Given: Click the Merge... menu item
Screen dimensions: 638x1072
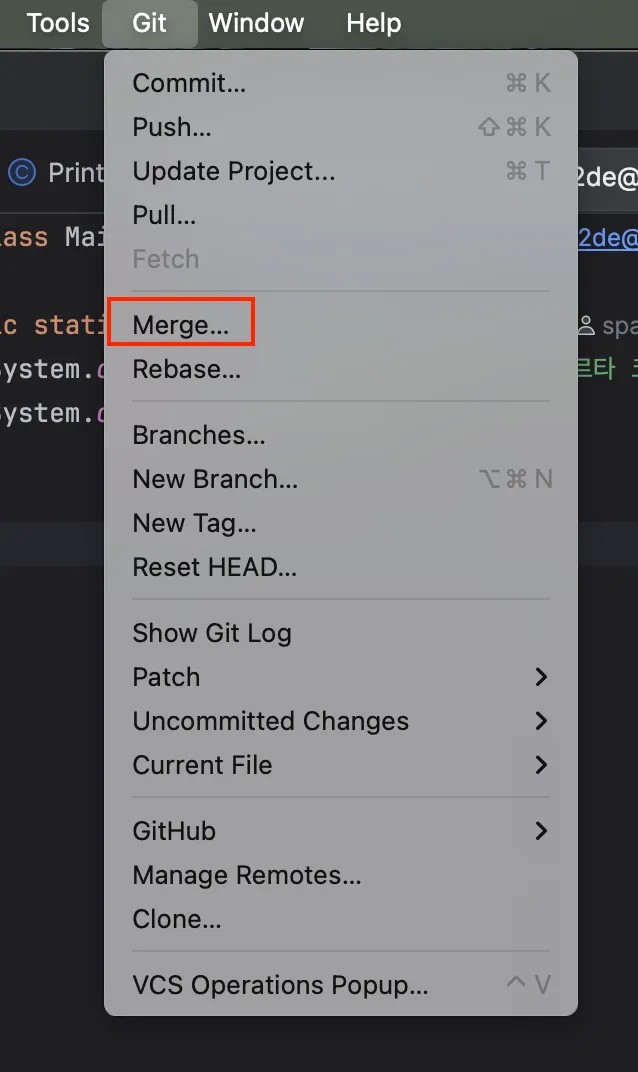Looking at the screenshot, I should pyautogui.click(x=181, y=325).
